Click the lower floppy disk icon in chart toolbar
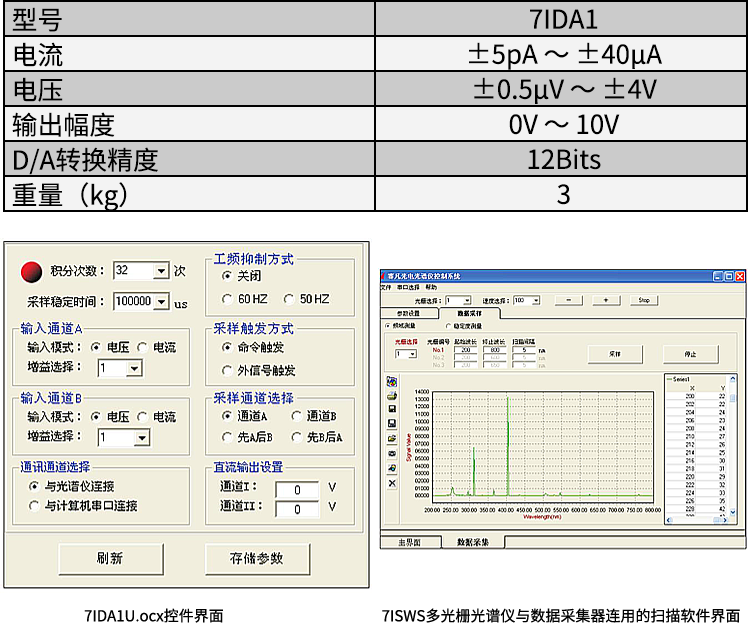This screenshot has height=623, width=750. 392,424
